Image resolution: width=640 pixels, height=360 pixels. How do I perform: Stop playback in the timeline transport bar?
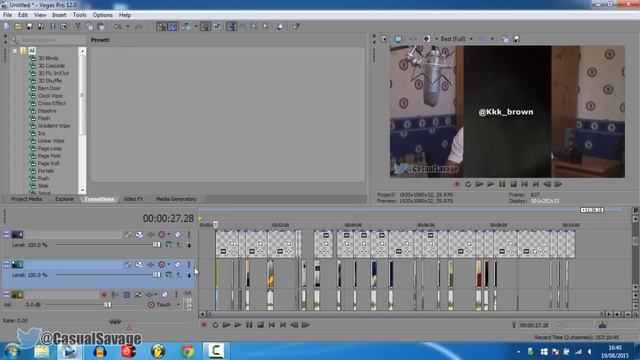(x=260, y=325)
